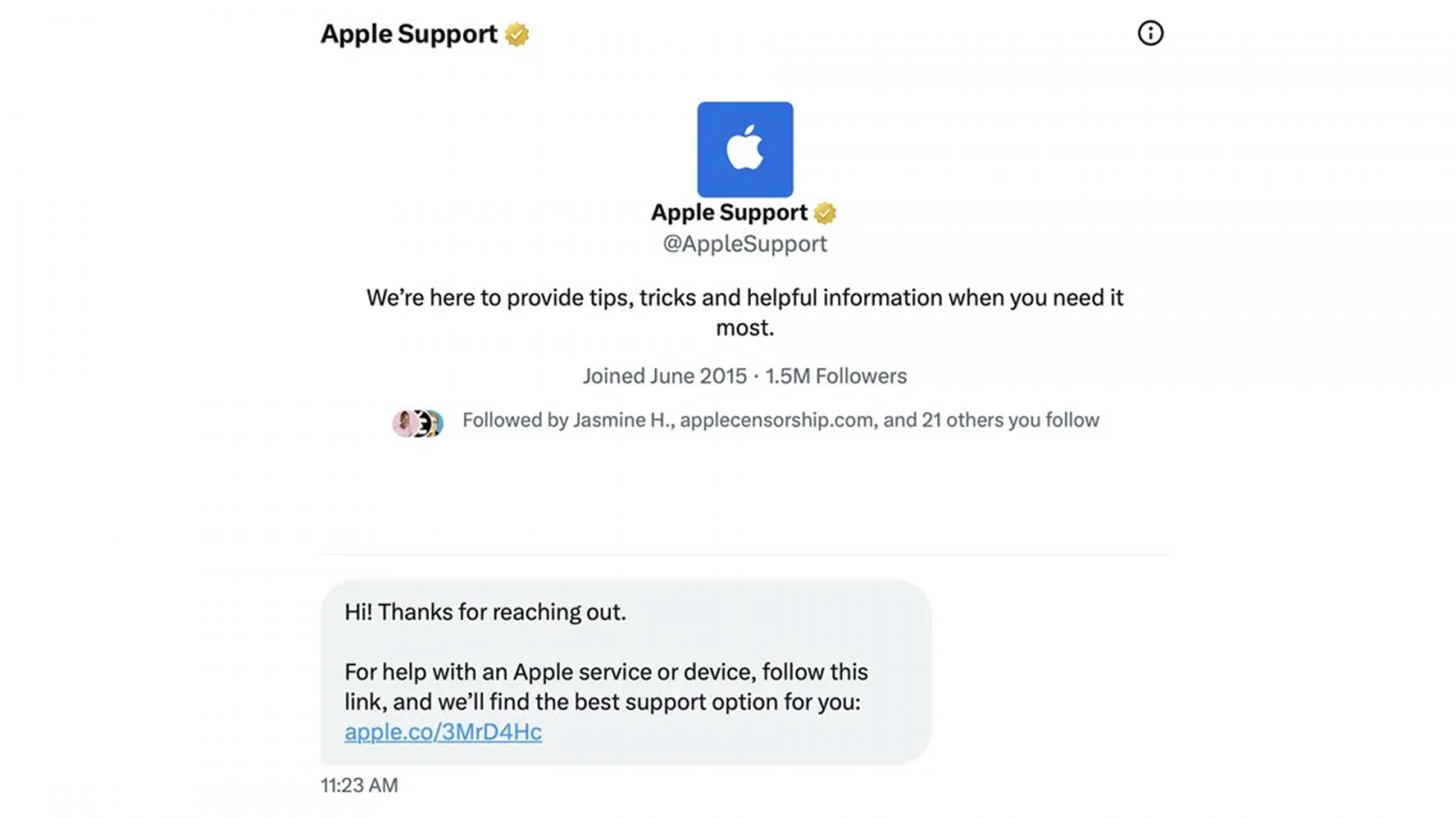Click the 11:23 AM message timestamp
The image size is (1456, 819).
tap(359, 785)
